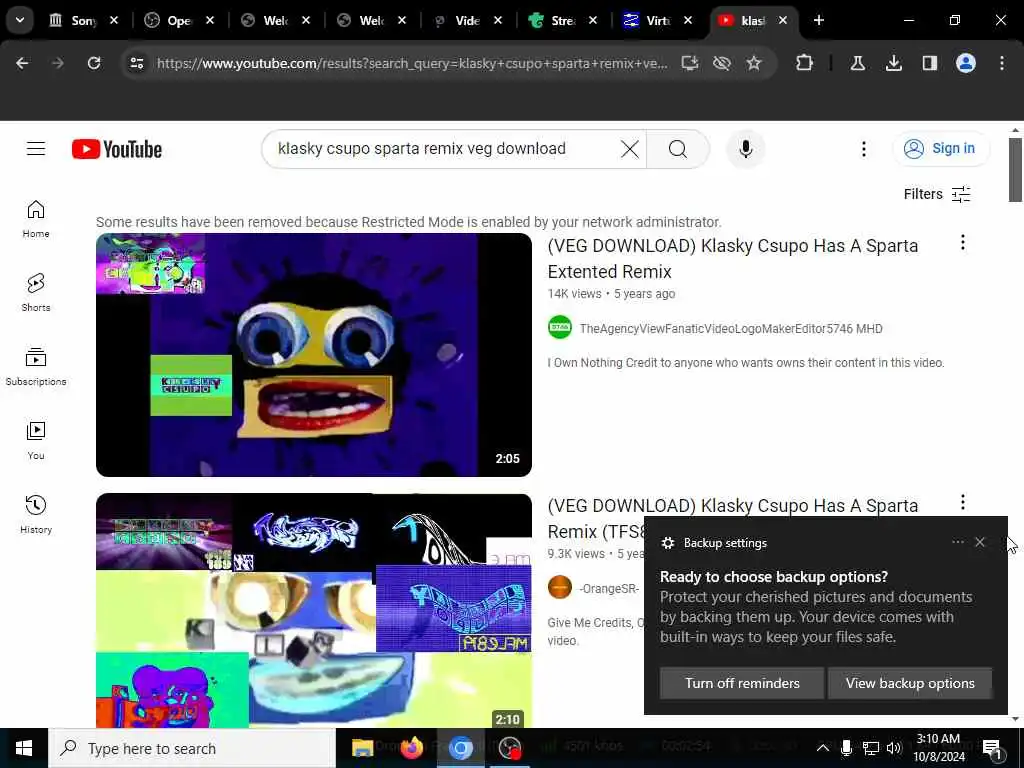Image resolution: width=1024 pixels, height=768 pixels.
Task: Open Home in the YouTube sidebar
Action: coord(36,219)
